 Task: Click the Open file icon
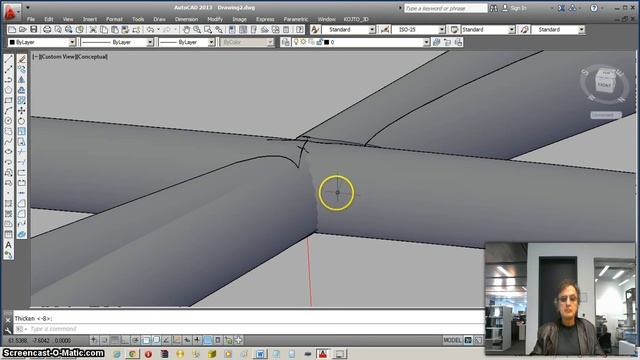tap(23, 29)
